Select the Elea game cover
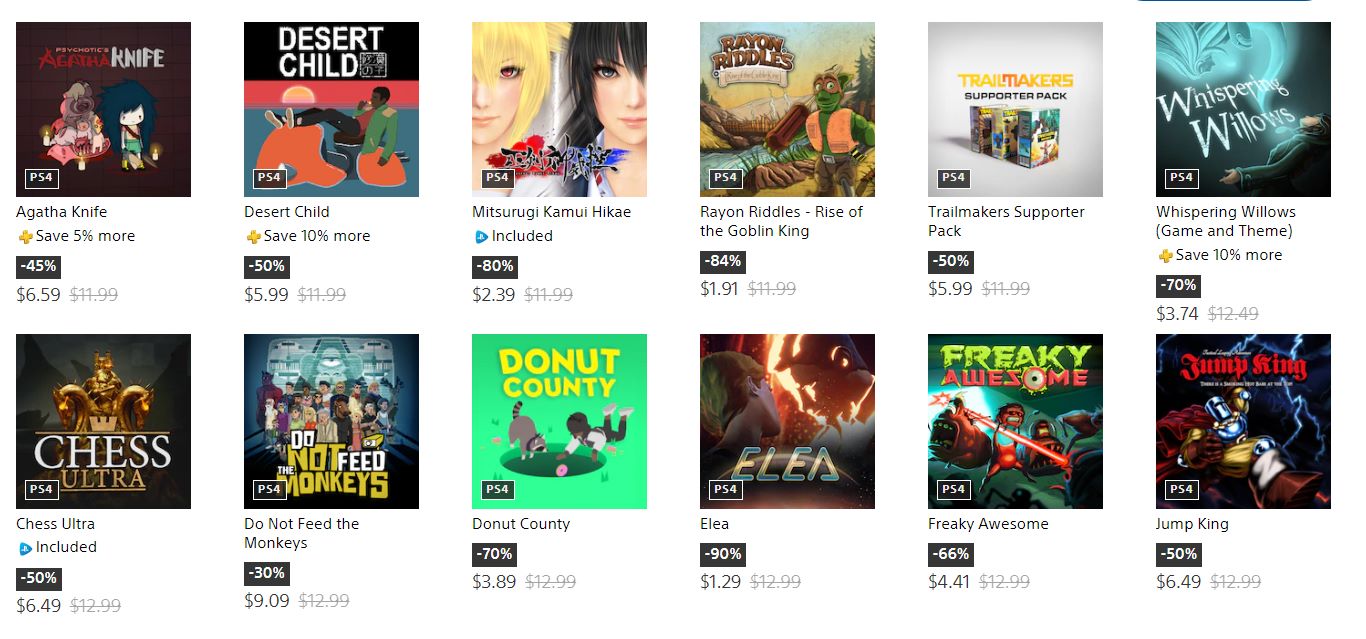Image resolution: width=1366 pixels, height=639 pixels. coord(787,421)
